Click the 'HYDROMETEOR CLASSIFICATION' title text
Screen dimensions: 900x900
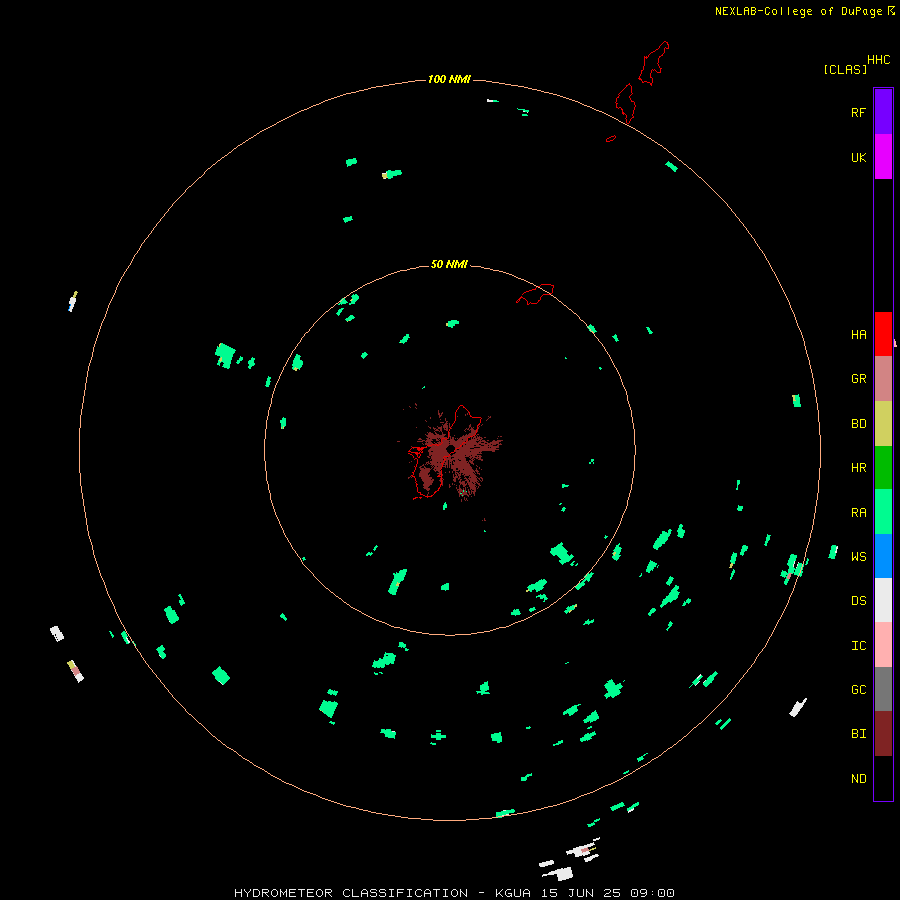tap(351, 893)
